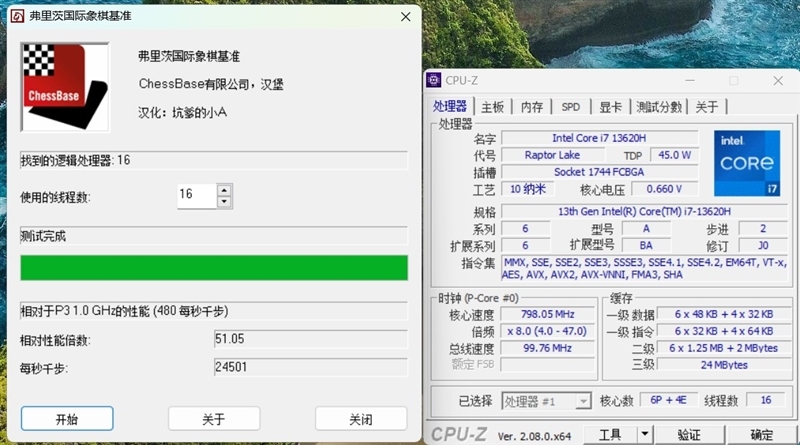Open the 内存 tab in CPU-Z

[x=532, y=107]
